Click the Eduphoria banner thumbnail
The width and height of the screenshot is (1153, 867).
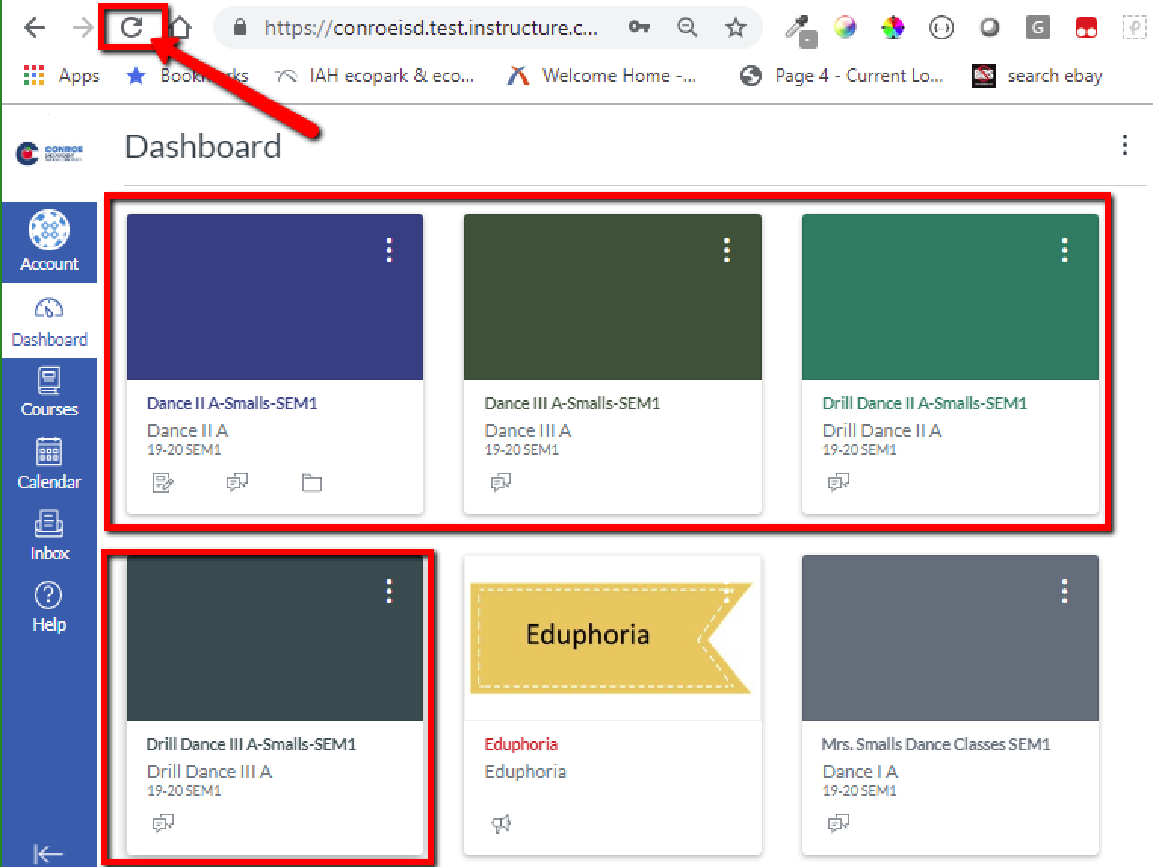pos(610,637)
